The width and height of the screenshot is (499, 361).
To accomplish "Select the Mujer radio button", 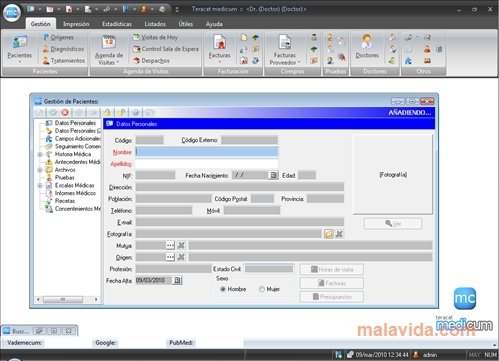I will point(262,289).
